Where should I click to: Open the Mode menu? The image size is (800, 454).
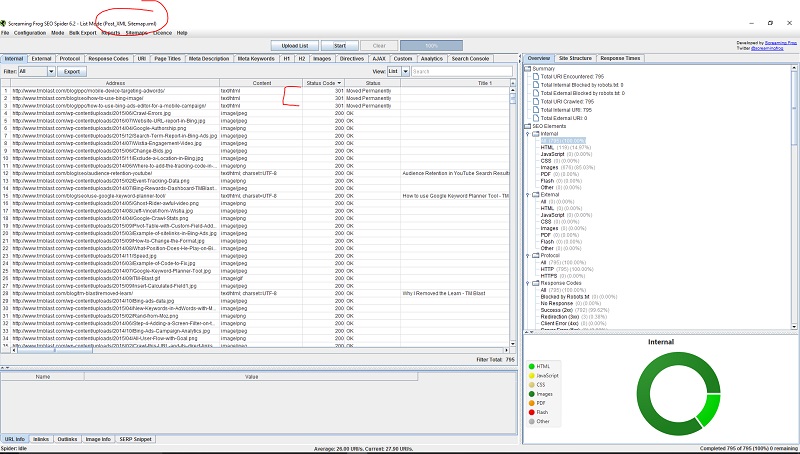(58, 33)
